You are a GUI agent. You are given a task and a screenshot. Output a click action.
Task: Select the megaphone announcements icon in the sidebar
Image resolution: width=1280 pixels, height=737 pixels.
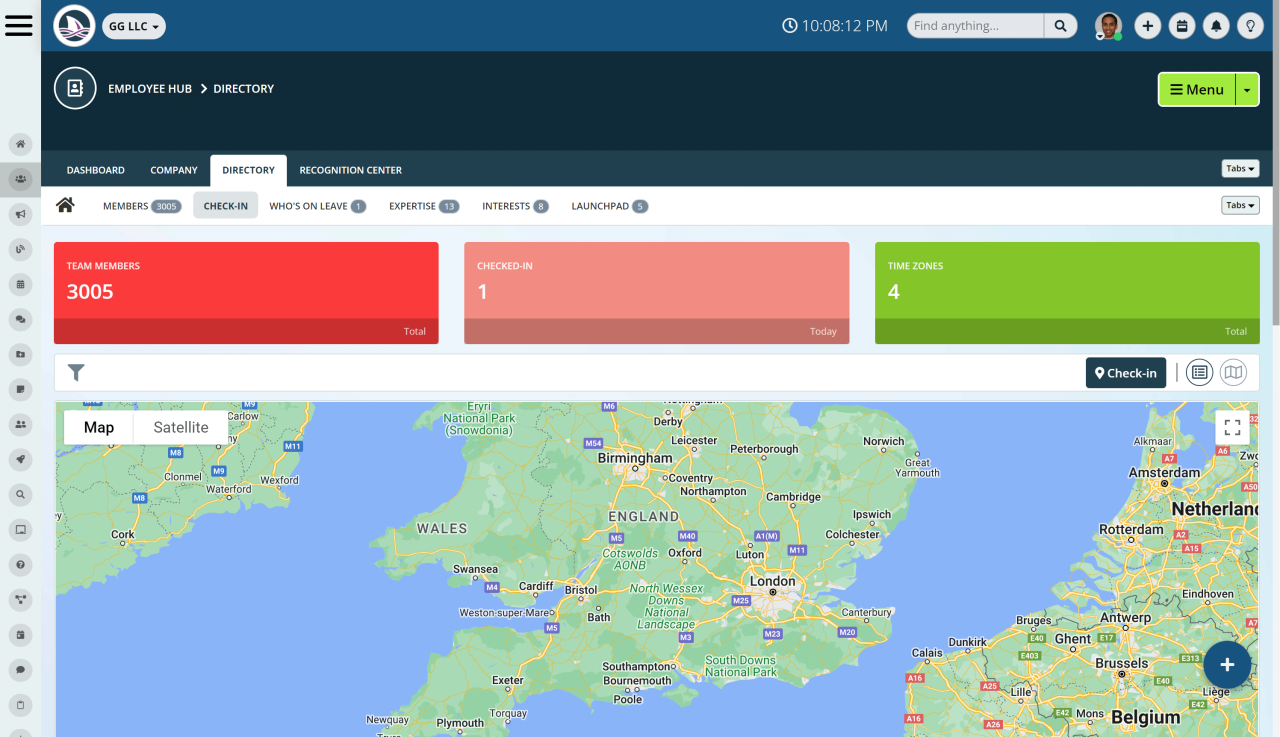coord(20,214)
